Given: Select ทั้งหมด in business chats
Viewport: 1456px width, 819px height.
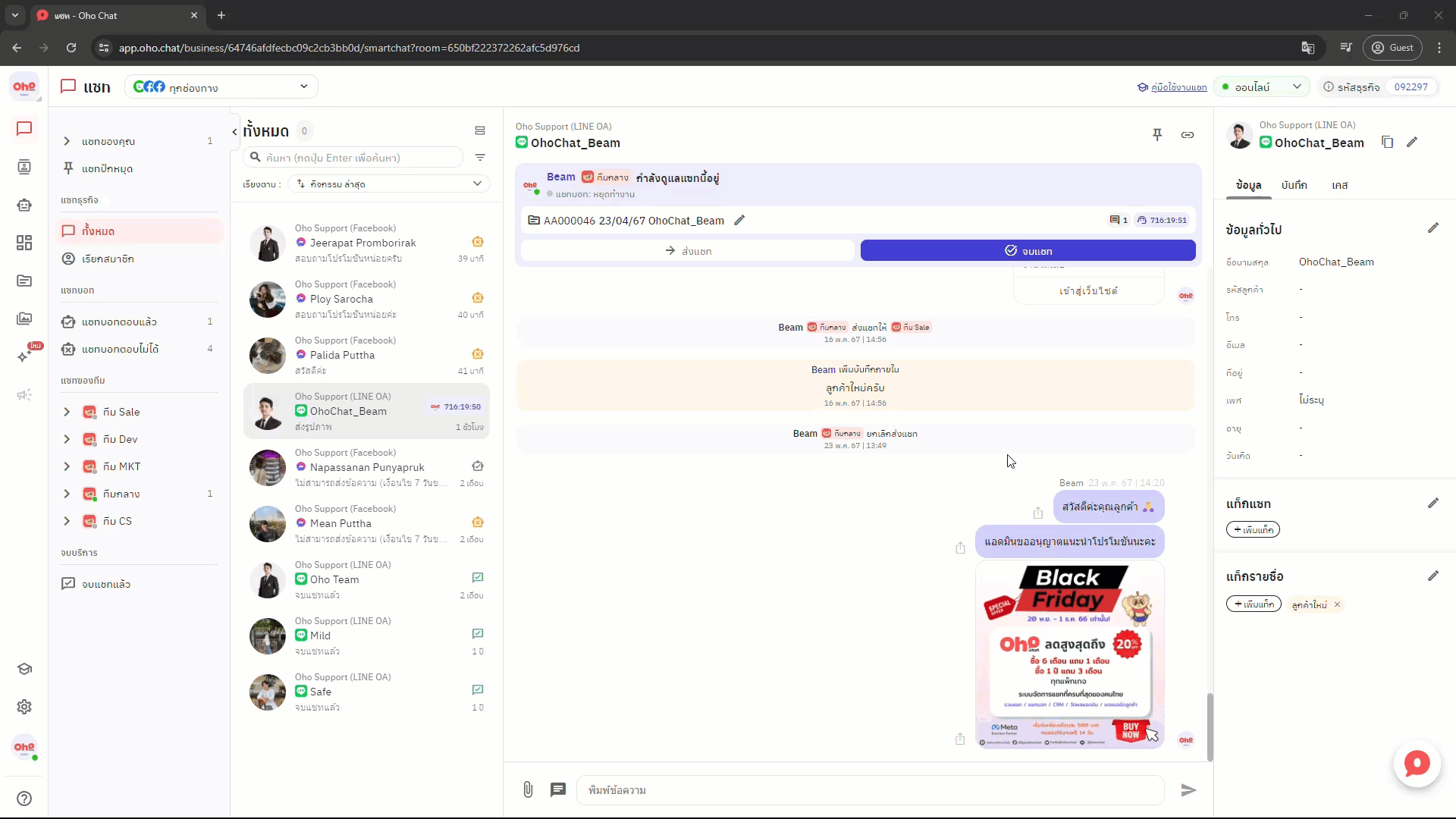Looking at the screenshot, I should pos(140,231).
